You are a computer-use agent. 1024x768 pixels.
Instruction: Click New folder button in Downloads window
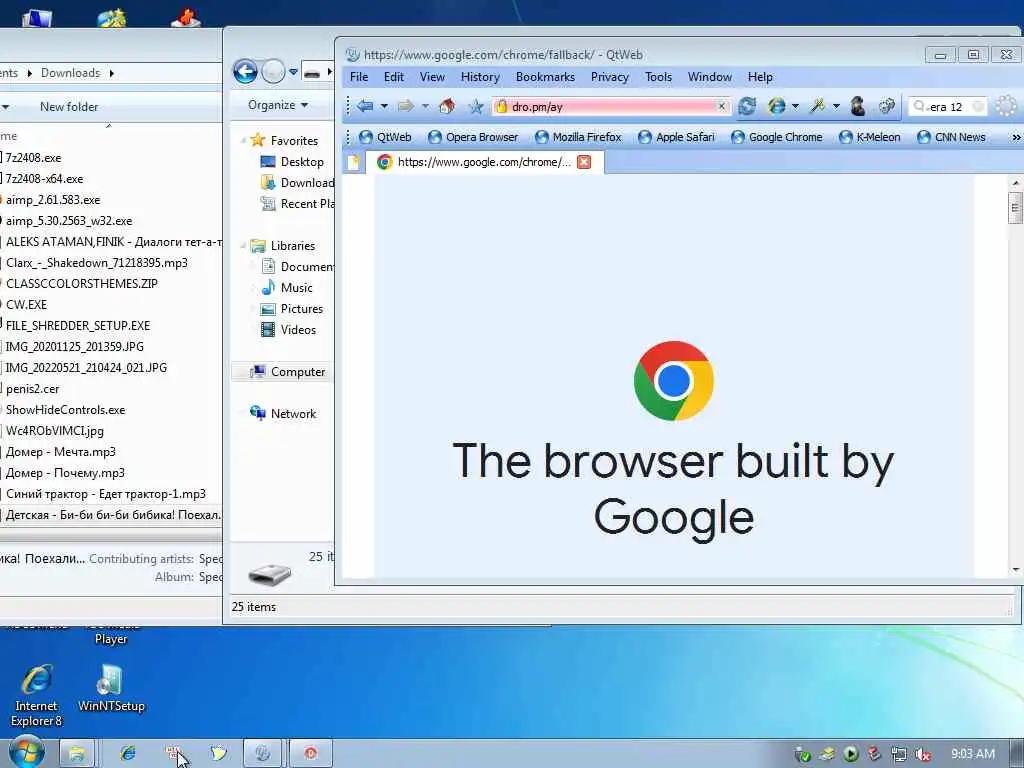pyautogui.click(x=69, y=106)
